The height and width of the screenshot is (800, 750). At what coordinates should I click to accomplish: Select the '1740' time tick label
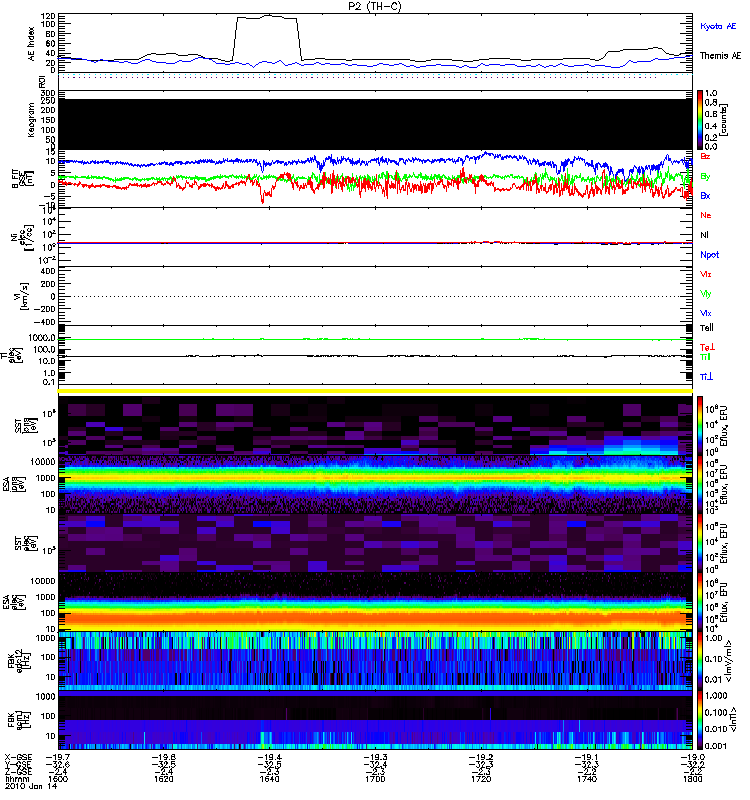pos(587,779)
